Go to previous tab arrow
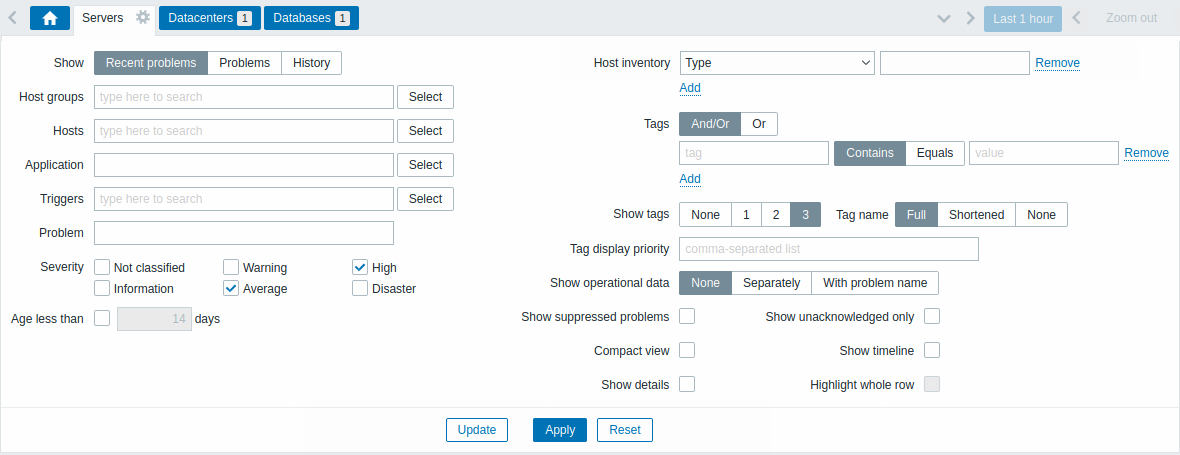The width and height of the screenshot is (1180, 455). tap(12, 18)
